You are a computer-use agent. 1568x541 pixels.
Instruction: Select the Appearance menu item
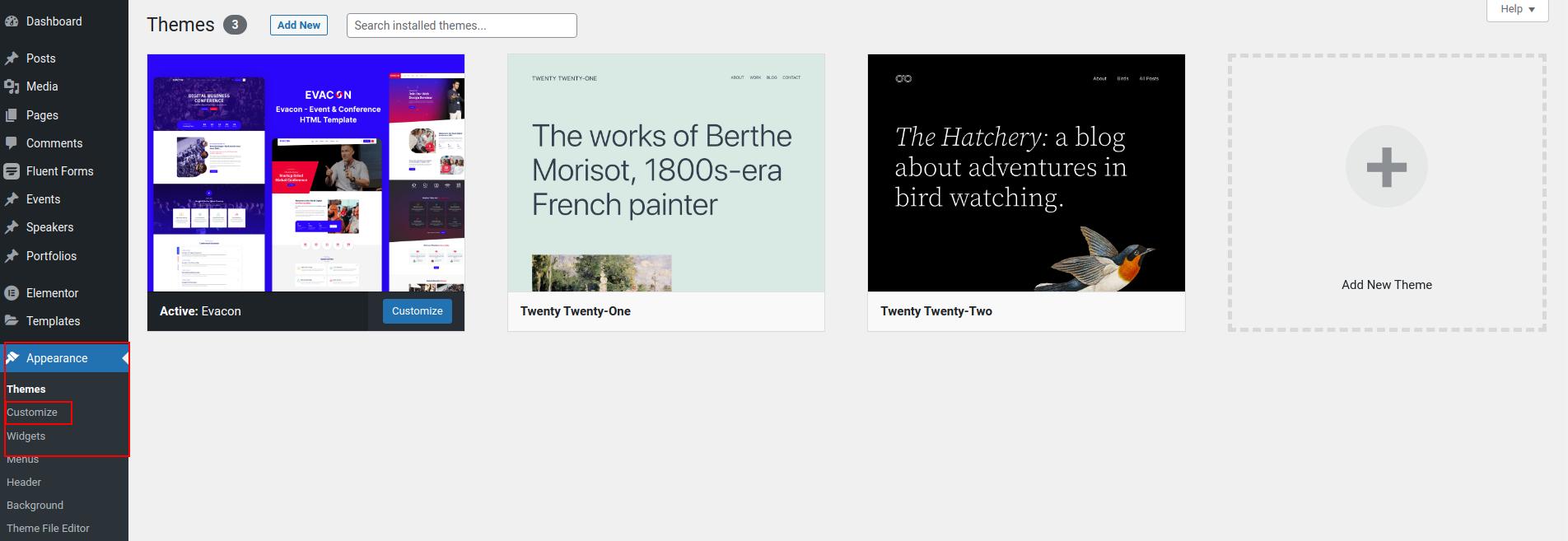click(64, 358)
